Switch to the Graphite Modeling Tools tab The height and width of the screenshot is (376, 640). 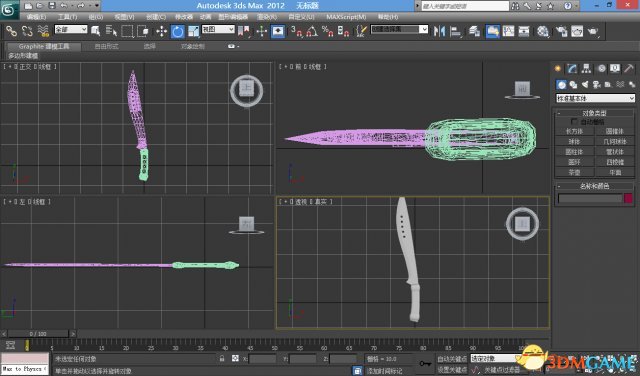tap(44, 47)
